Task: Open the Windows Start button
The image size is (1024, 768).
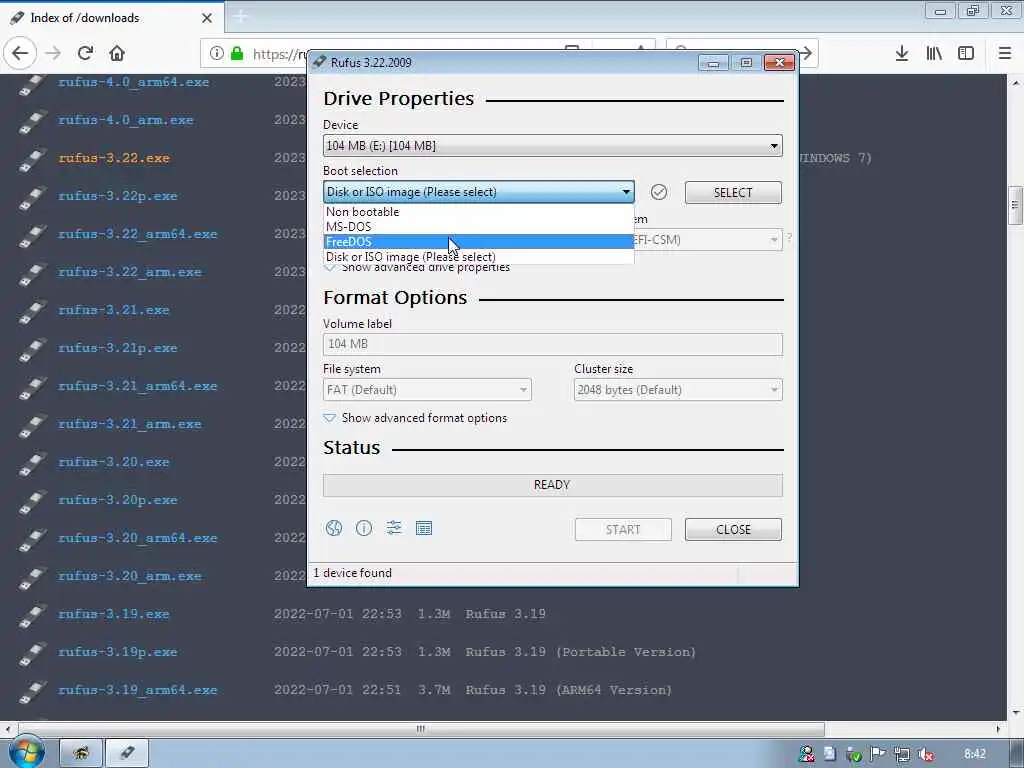Action: click(26, 752)
